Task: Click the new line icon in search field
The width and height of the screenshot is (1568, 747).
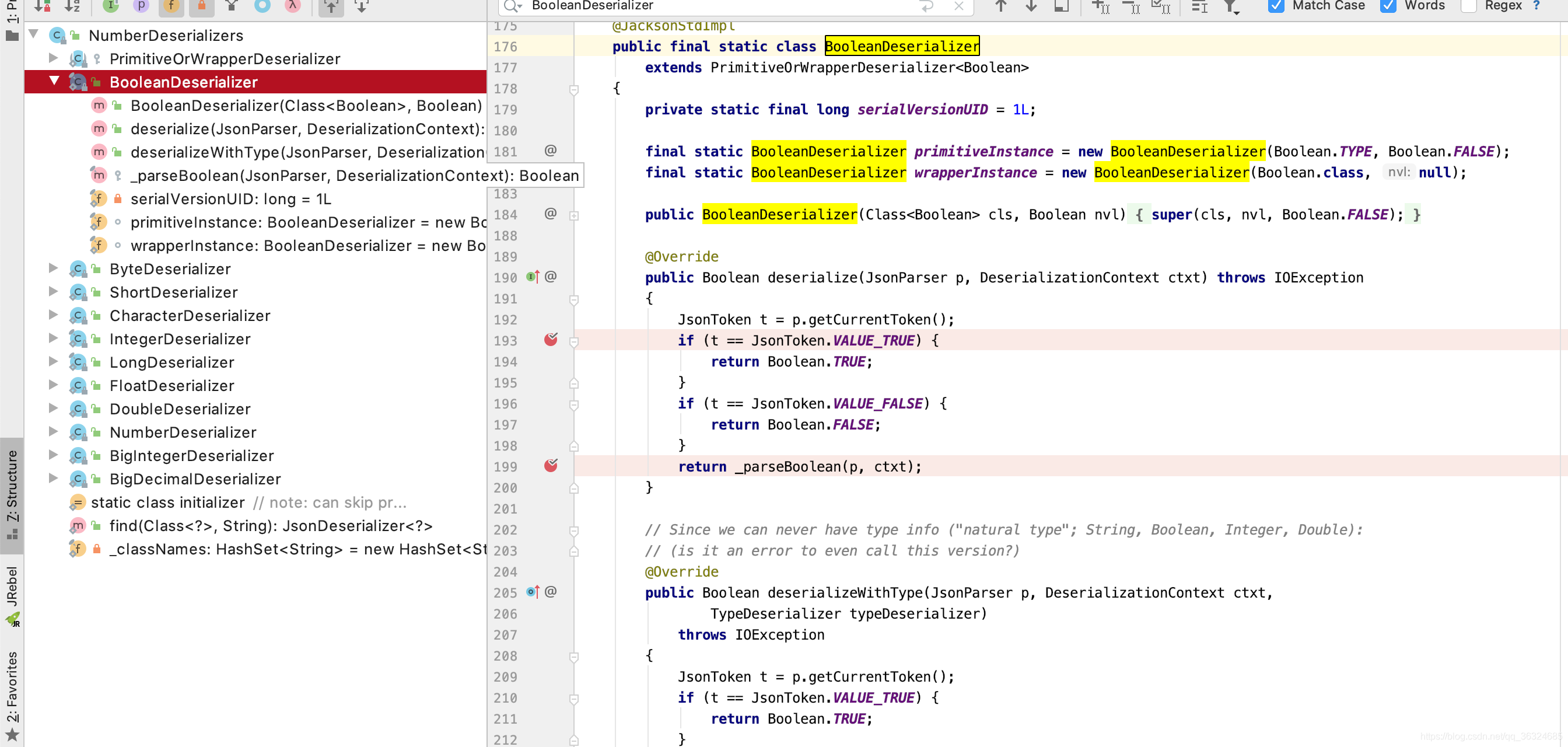Action: pyautogui.click(x=927, y=6)
